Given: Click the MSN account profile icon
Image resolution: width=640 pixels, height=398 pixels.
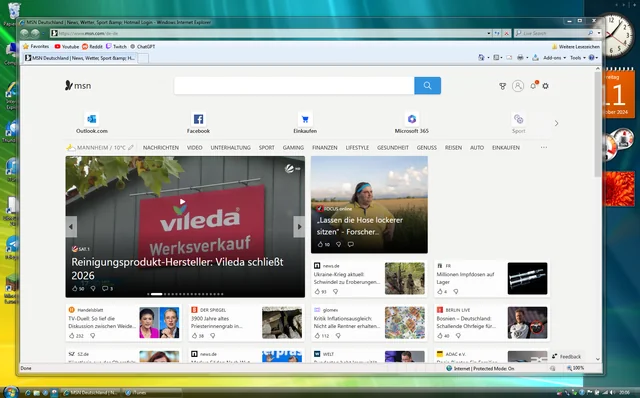Looking at the screenshot, I should click(x=518, y=86).
